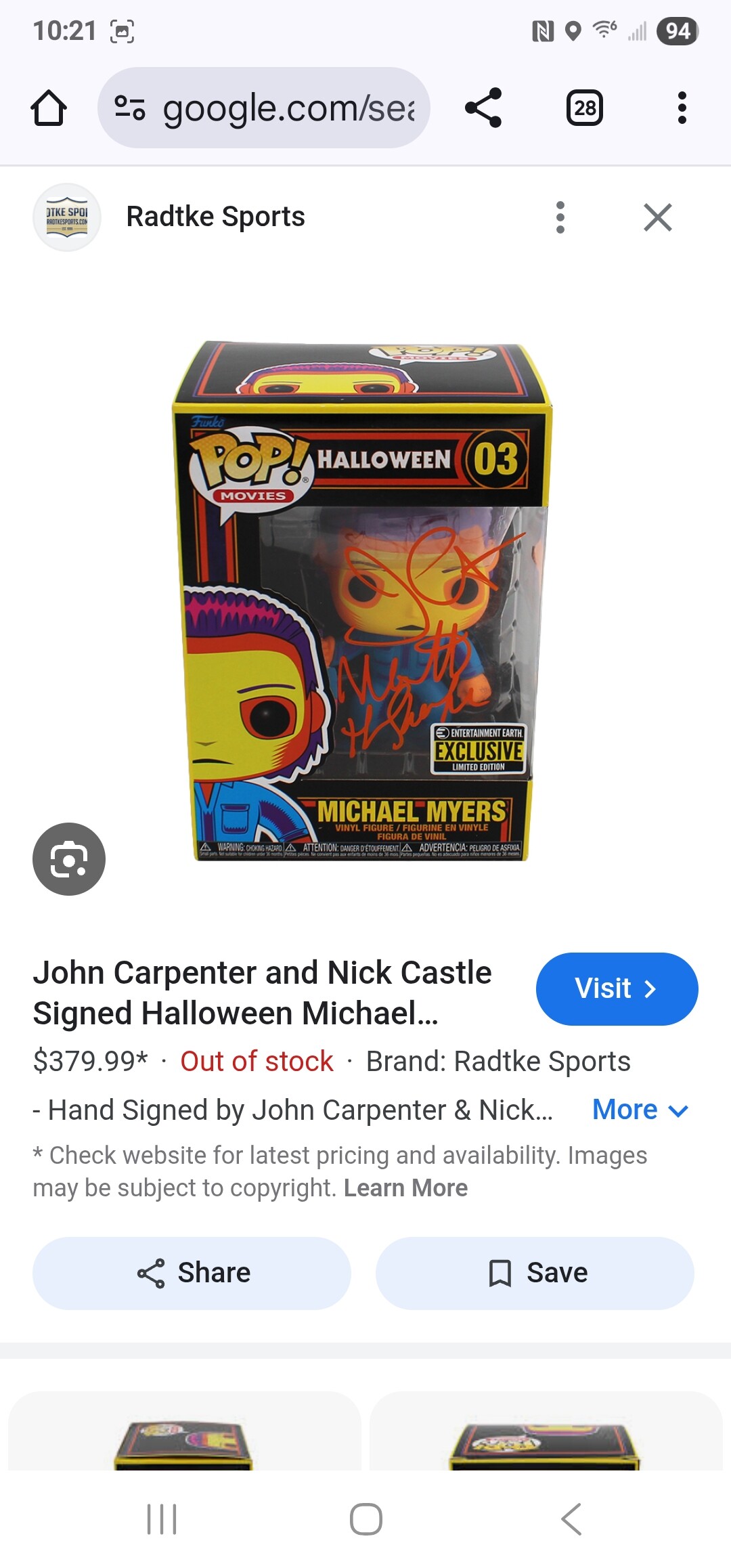Tap the Google Lens search icon
The height and width of the screenshot is (1568, 731).
click(69, 858)
